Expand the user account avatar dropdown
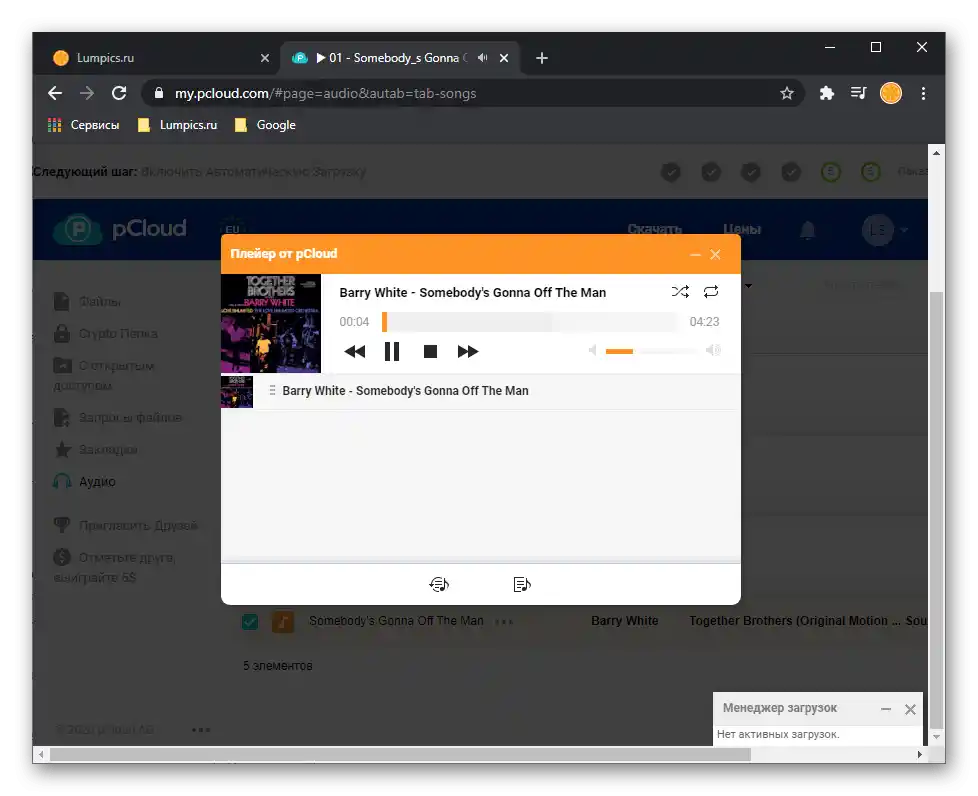Viewport: 978px width, 796px height. pyautogui.click(x=884, y=230)
